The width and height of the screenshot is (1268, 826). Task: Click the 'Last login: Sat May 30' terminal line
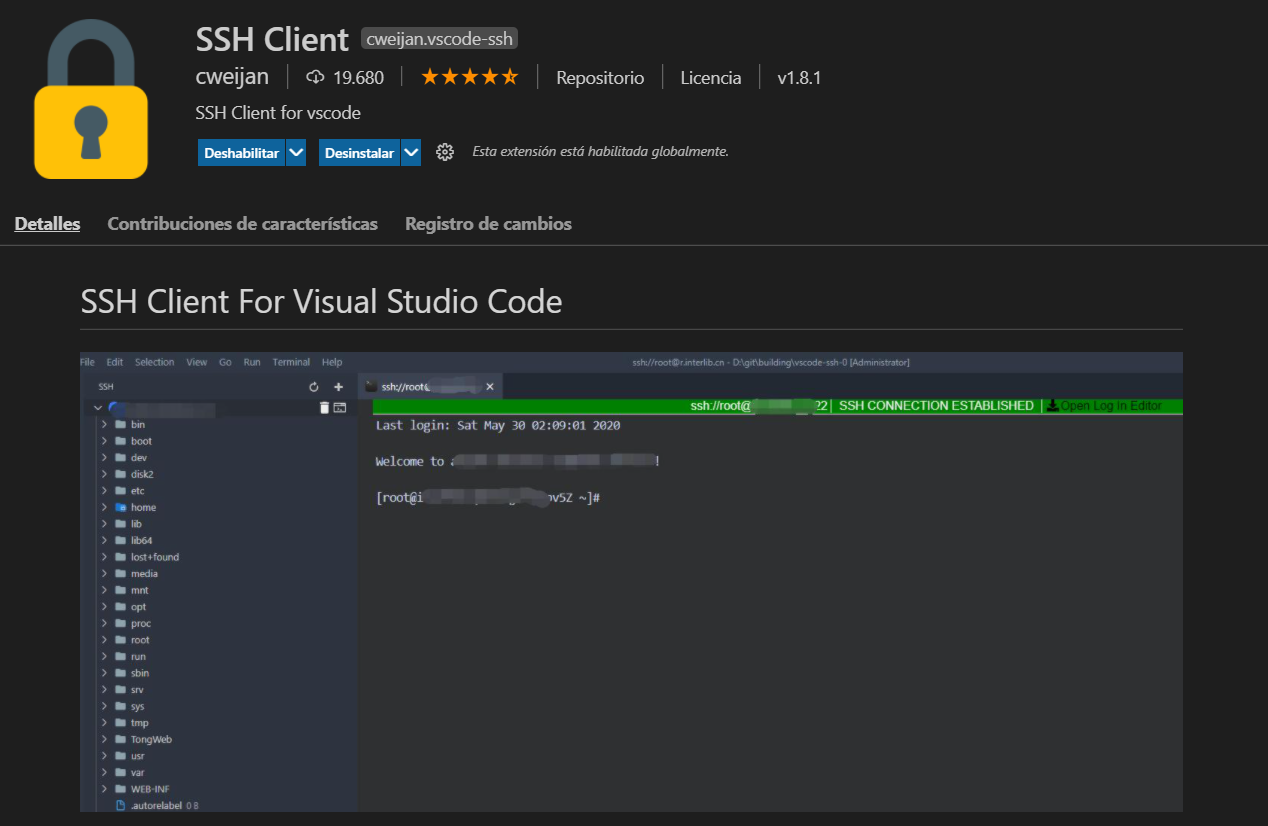click(498, 426)
